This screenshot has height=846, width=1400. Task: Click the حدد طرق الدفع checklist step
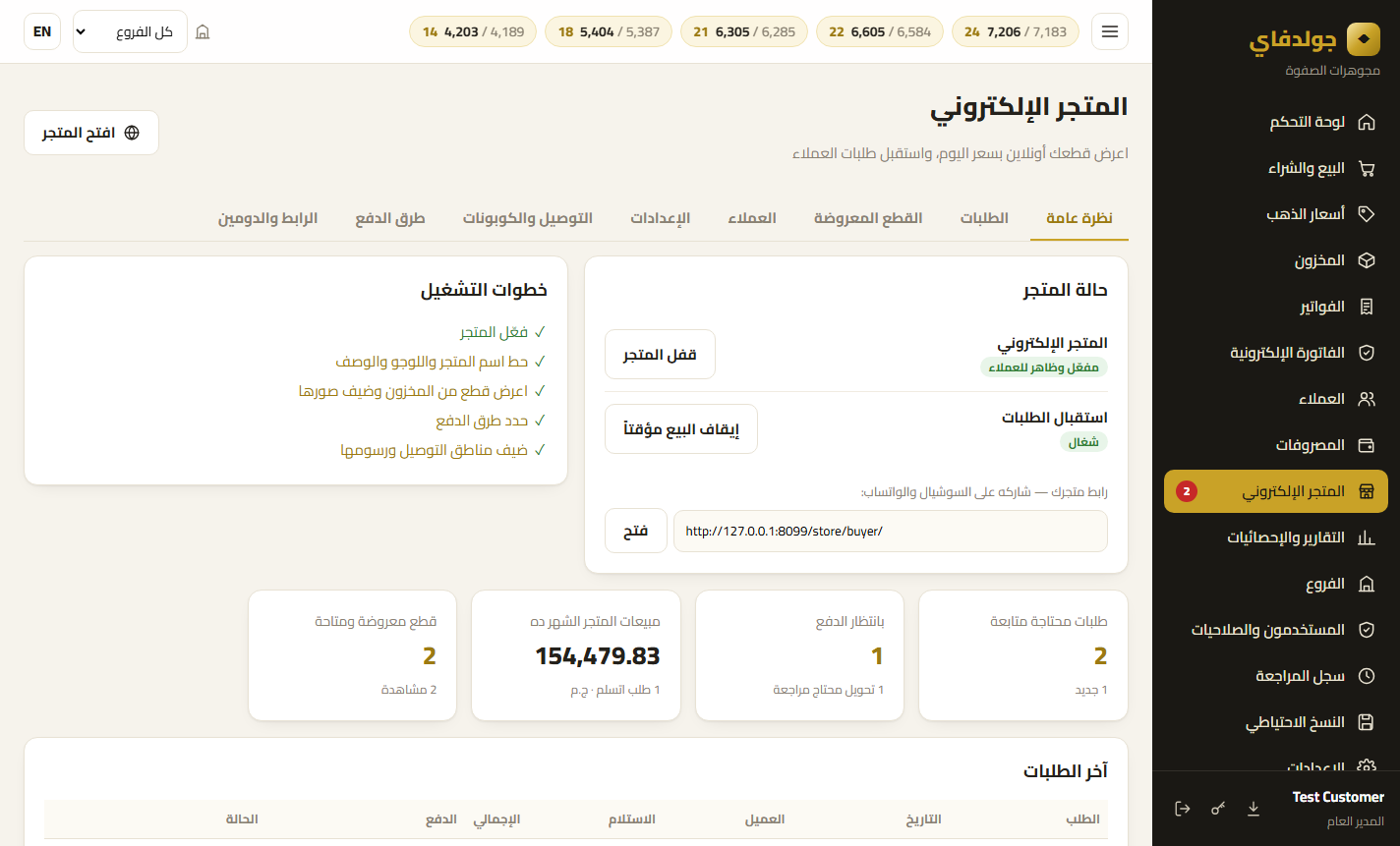pyautogui.click(x=490, y=421)
